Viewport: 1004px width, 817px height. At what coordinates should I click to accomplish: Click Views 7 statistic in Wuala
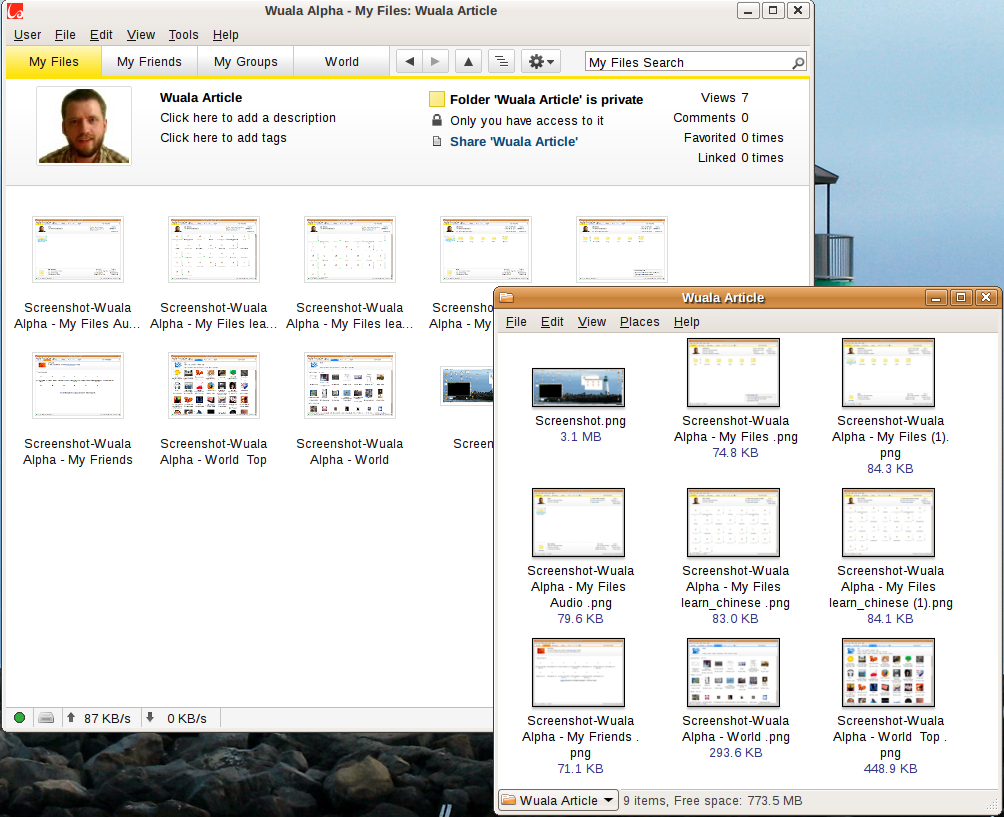(724, 97)
